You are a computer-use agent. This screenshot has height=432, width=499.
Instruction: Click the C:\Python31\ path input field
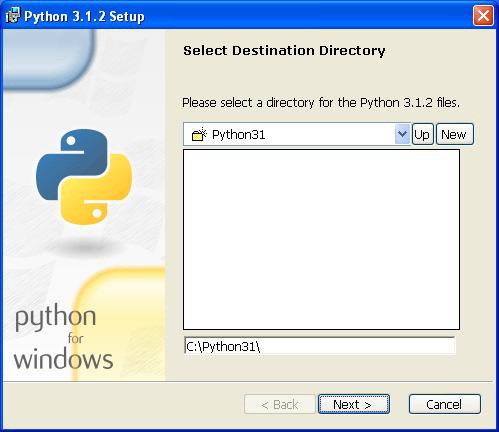[319, 346]
